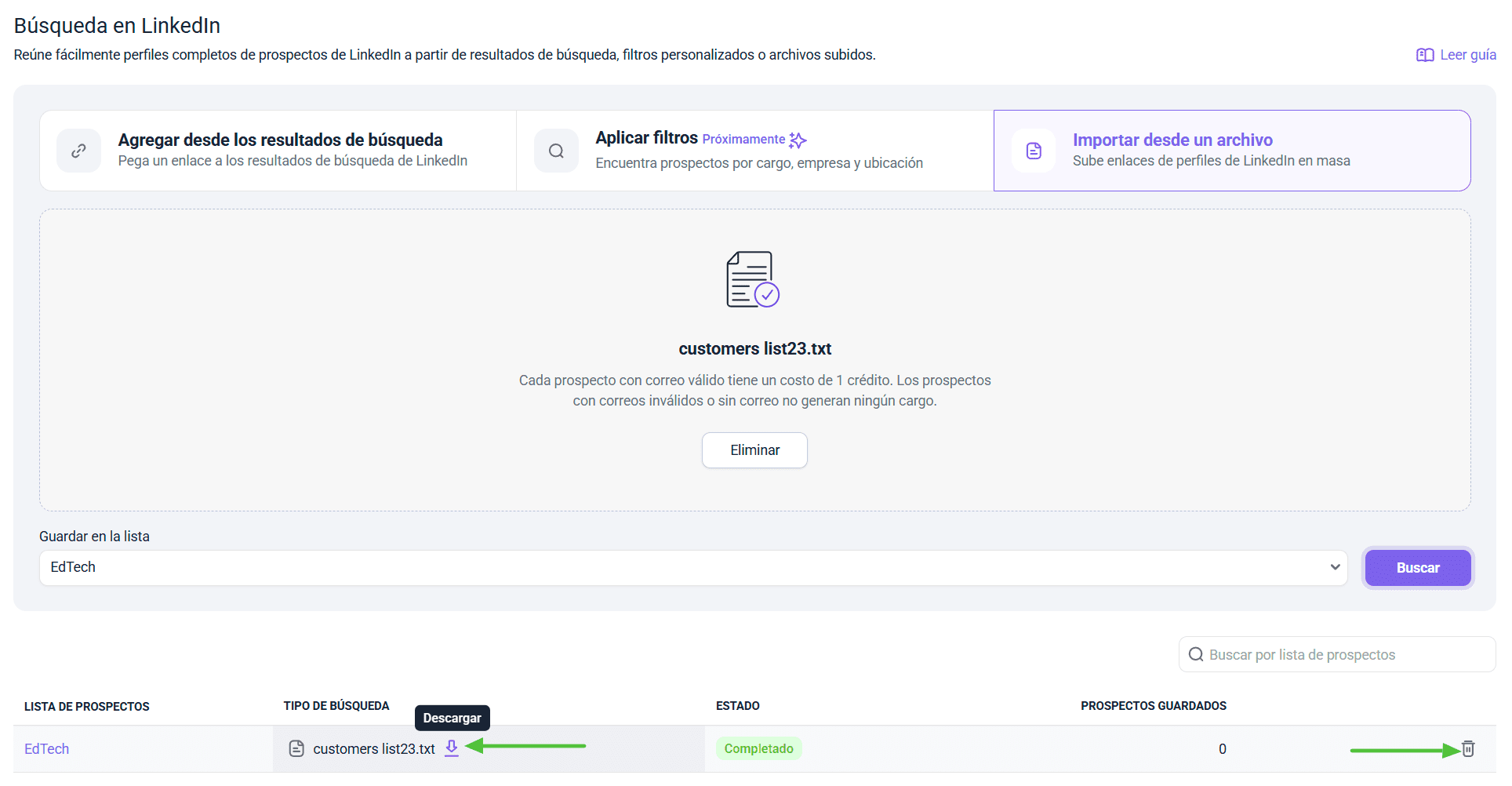
Task: Select the Importar desde un archivo tab
Action: click(1231, 151)
